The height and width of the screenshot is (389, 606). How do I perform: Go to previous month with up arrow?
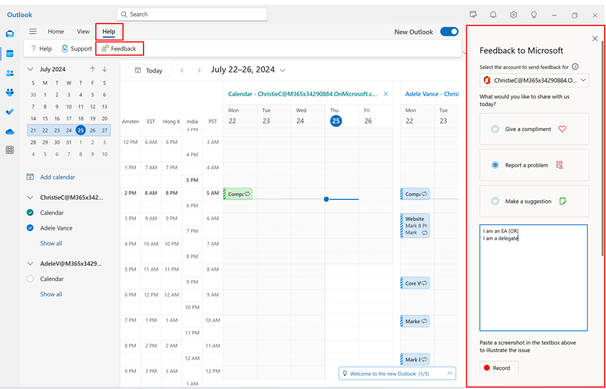92,70
